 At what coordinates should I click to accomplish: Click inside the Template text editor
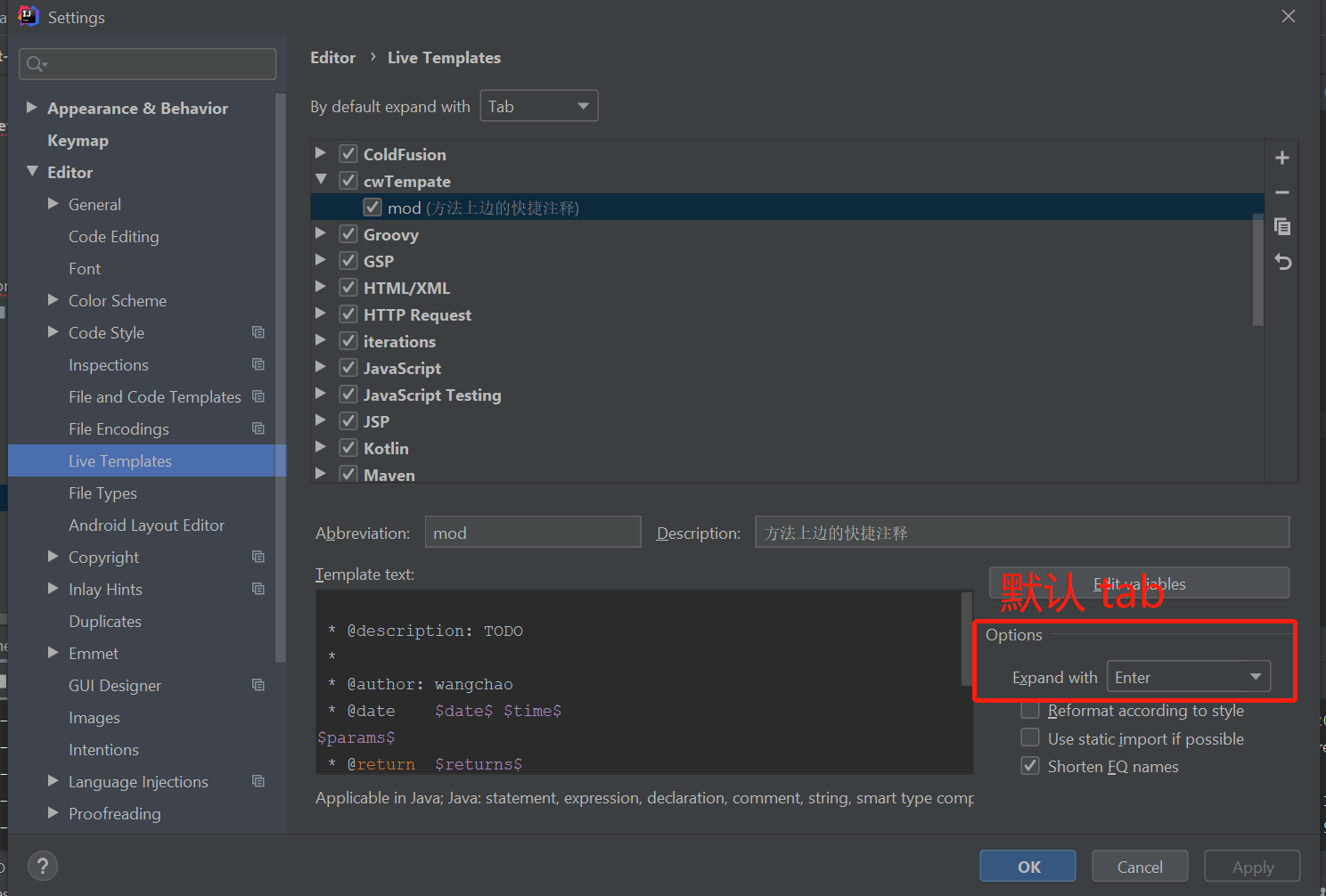pos(638,682)
